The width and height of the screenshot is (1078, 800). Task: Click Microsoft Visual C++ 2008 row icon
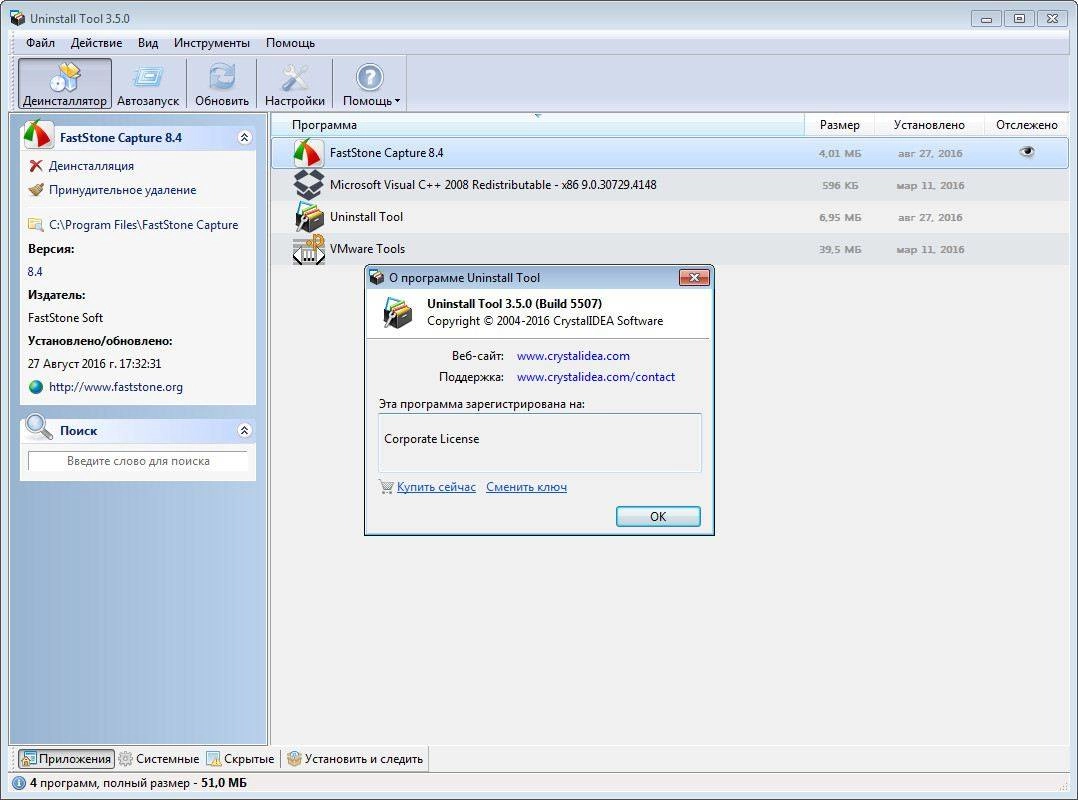pyautogui.click(x=308, y=185)
